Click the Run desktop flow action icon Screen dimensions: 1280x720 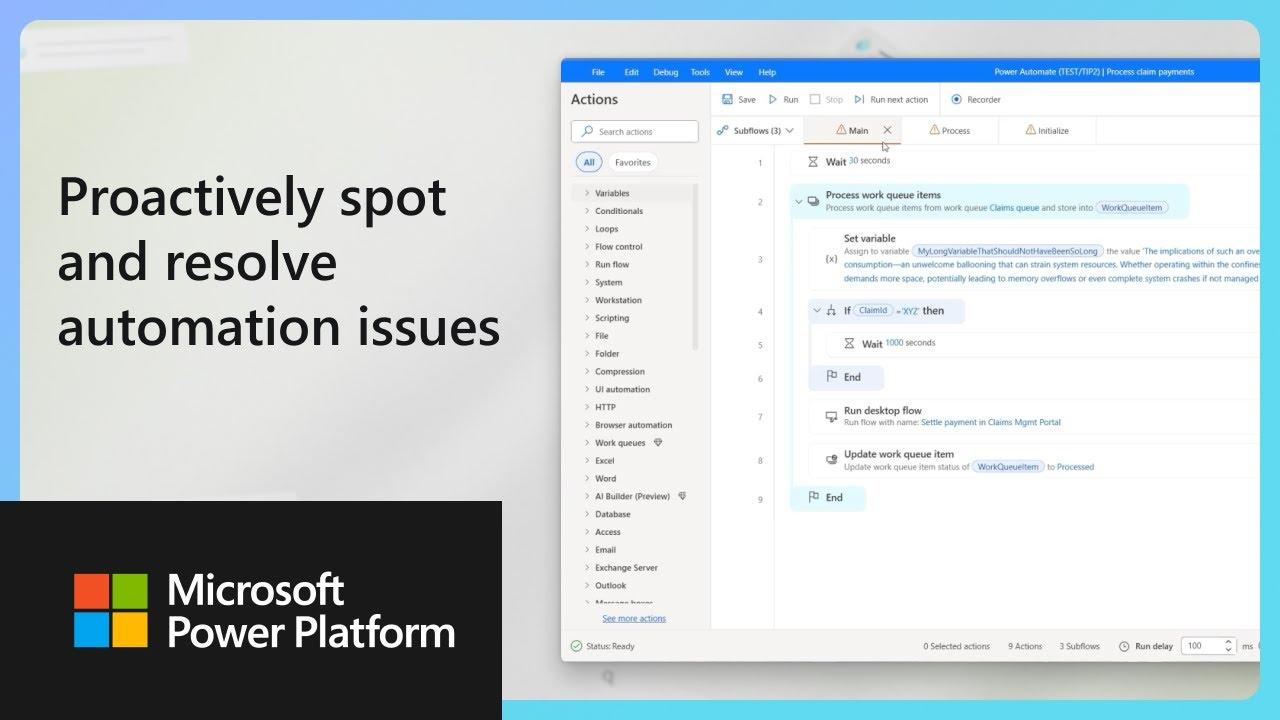click(831, 416)
